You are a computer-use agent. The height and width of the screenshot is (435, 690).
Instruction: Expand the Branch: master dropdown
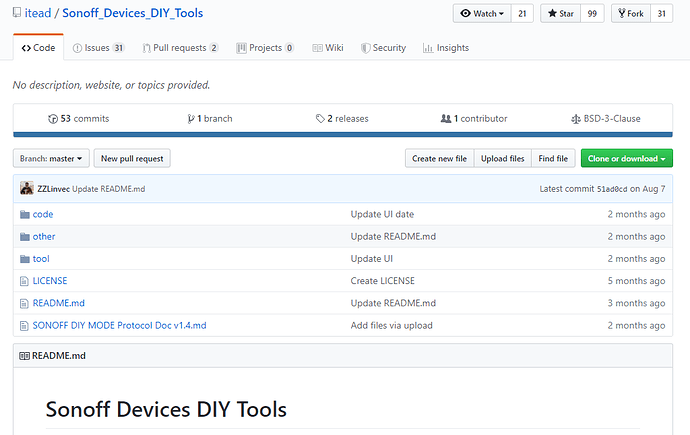(x=51, y=158)
